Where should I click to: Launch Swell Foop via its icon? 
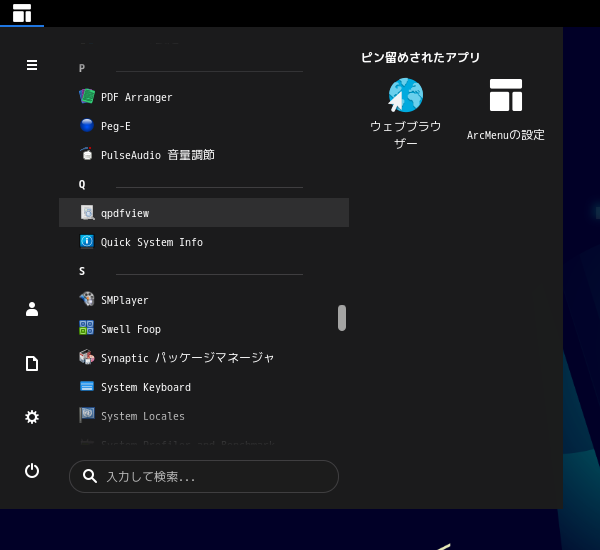[86, 328]
